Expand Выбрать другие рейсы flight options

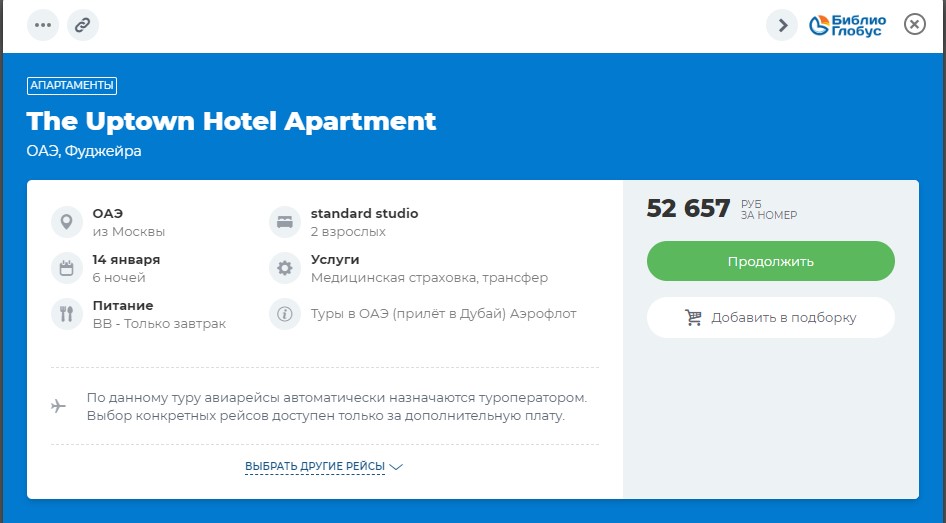(315, 467)
